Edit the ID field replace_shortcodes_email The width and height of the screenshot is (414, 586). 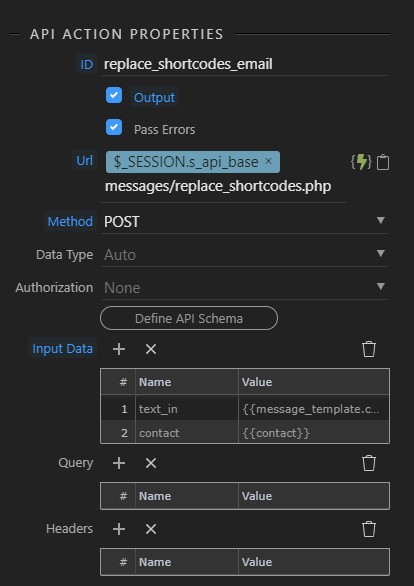245,64
